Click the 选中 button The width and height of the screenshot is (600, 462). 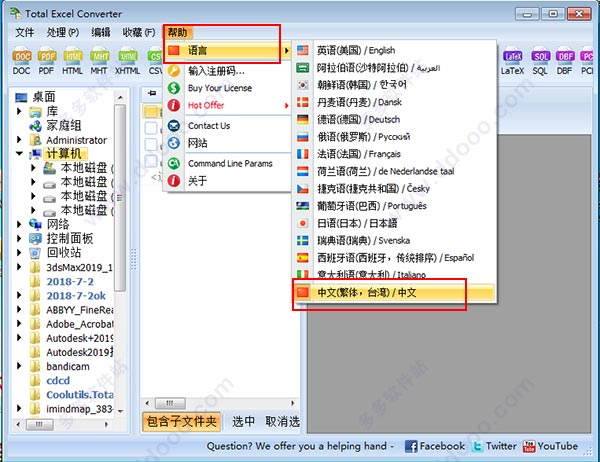(x=243, y=422)
